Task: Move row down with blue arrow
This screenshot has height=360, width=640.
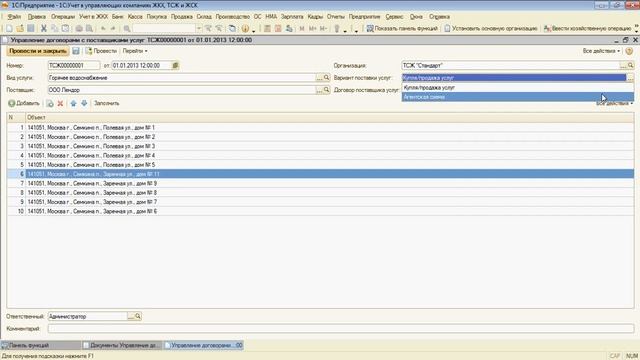Action: [84, 104]
